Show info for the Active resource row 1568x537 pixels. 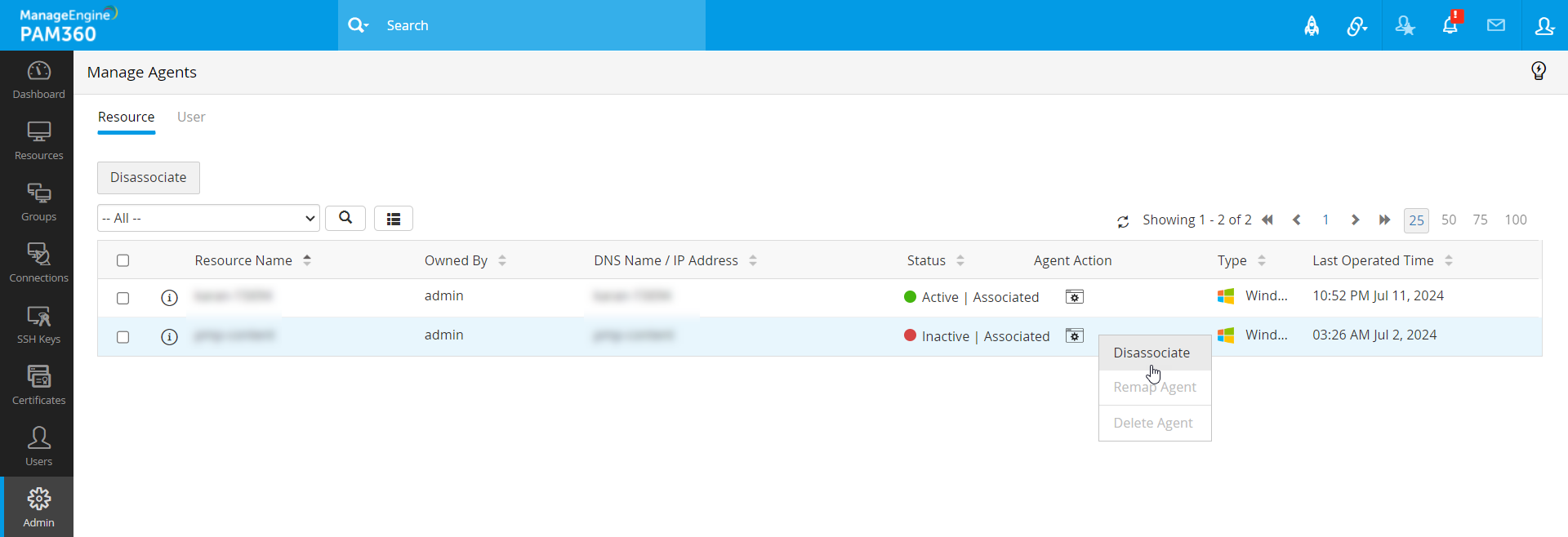169,298
